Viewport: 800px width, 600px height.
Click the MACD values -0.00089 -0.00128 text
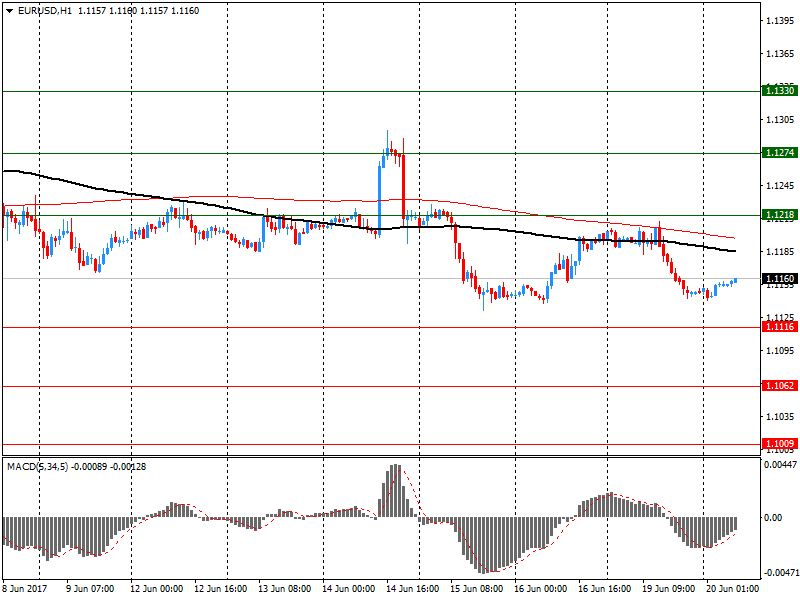(x=109, y=466)
